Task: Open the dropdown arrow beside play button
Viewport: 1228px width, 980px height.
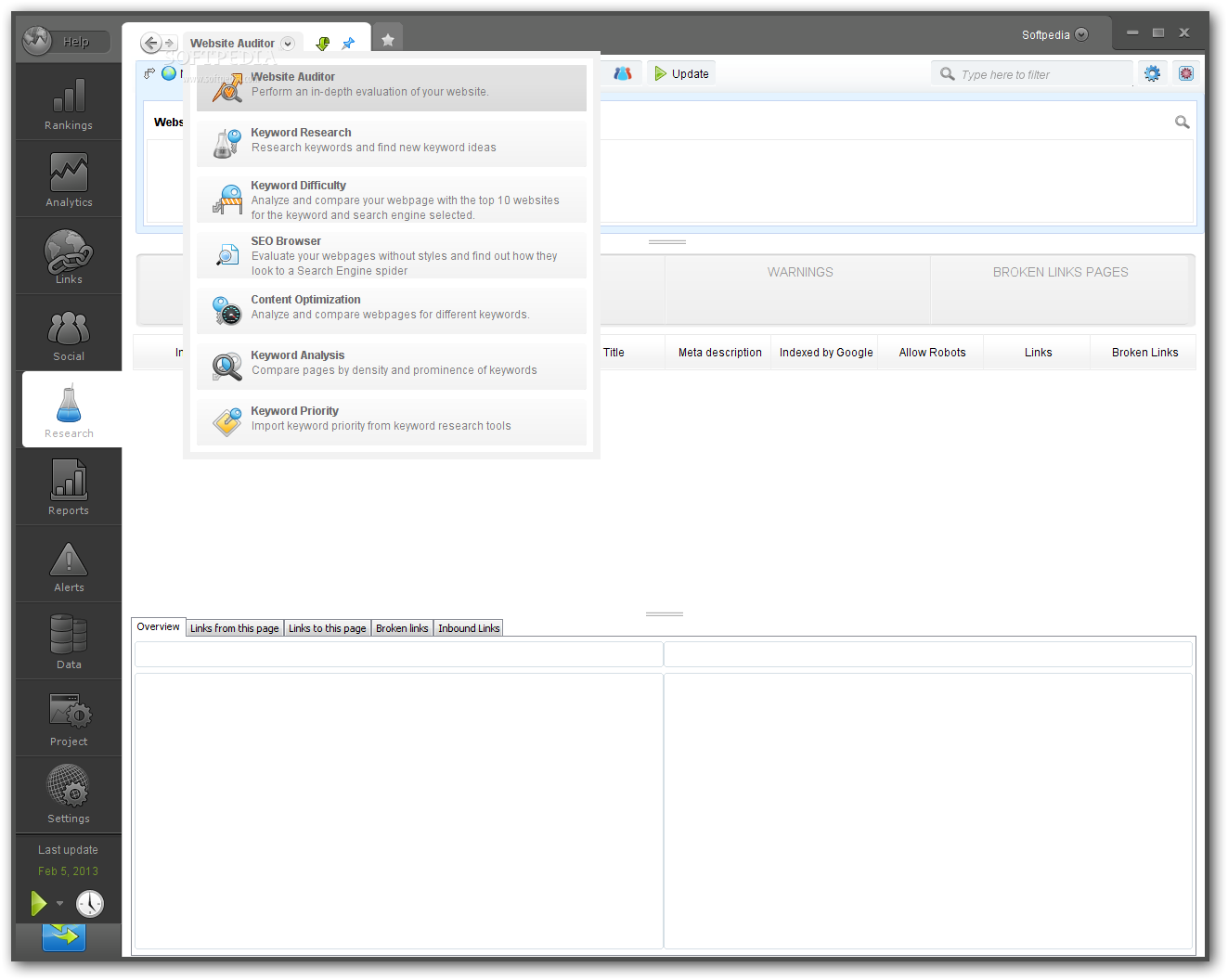Action: click(59, 904)
